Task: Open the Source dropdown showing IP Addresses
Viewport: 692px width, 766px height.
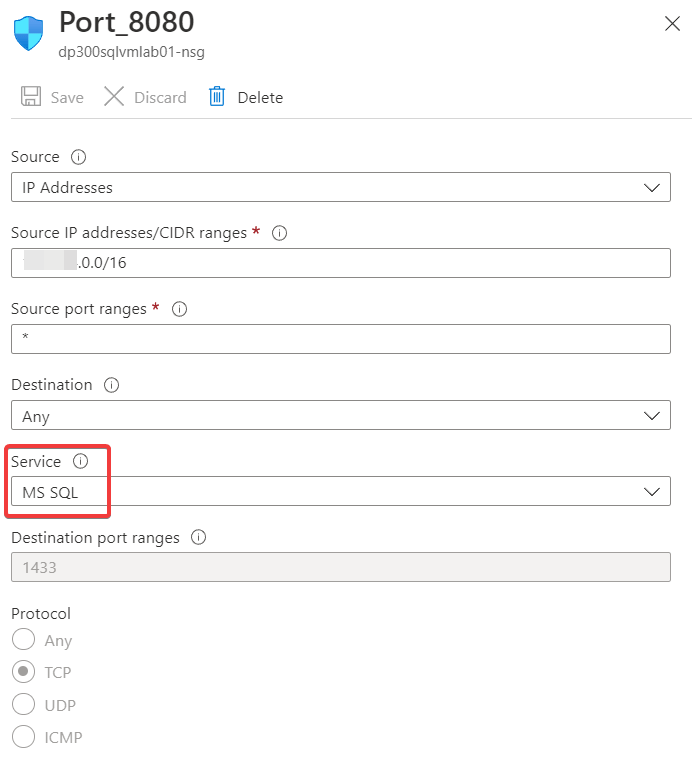Action: 340,187
